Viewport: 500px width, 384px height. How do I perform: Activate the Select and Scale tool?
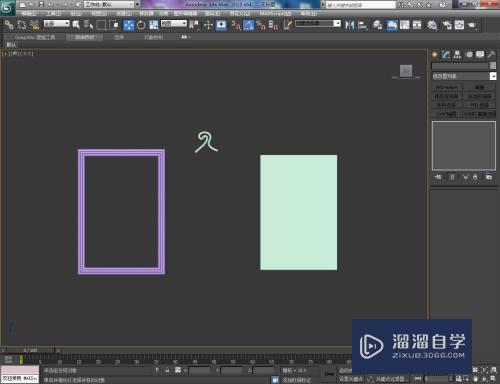[153, 25]
